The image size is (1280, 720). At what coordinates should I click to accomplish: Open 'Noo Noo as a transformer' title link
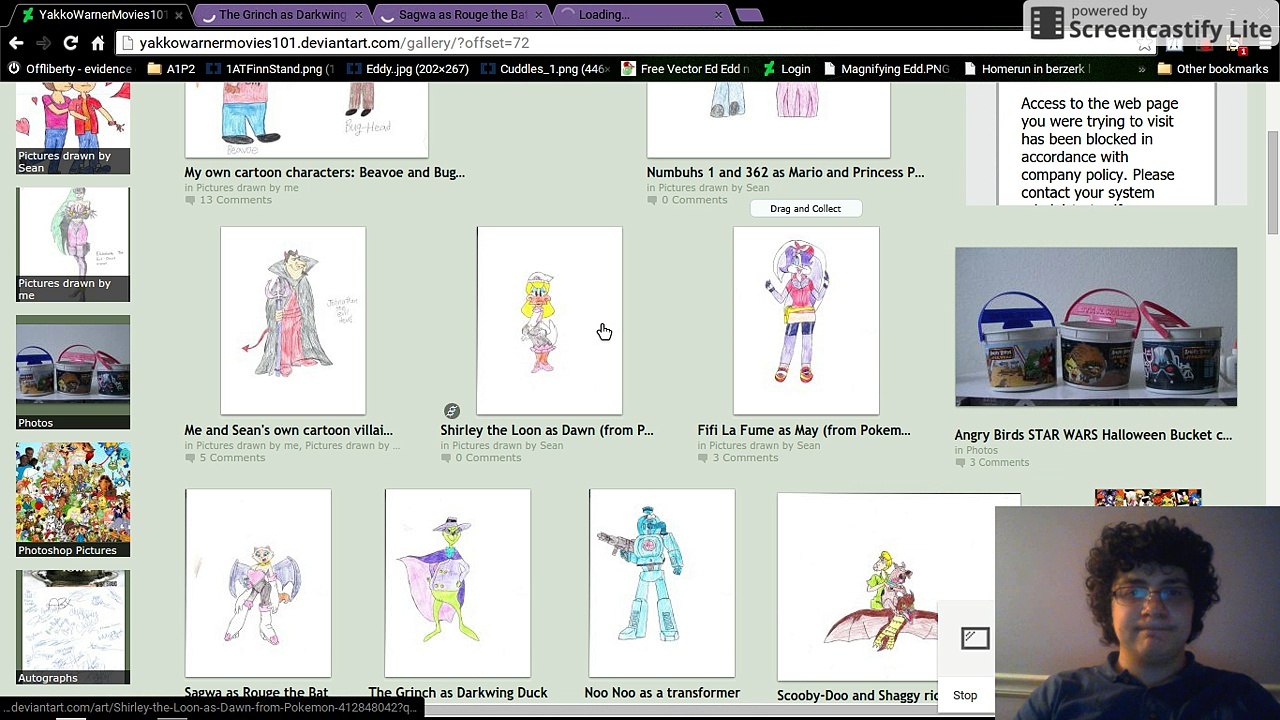point(662,693)
